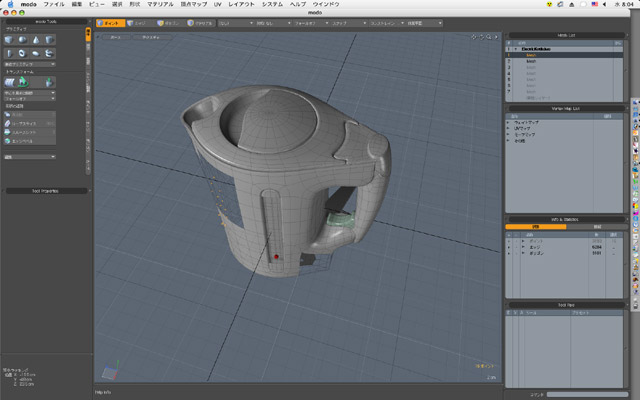The height and width of the screenshot is (400, 640).
Task: Select the Sphere primitive tool
Action: [22, 40]
